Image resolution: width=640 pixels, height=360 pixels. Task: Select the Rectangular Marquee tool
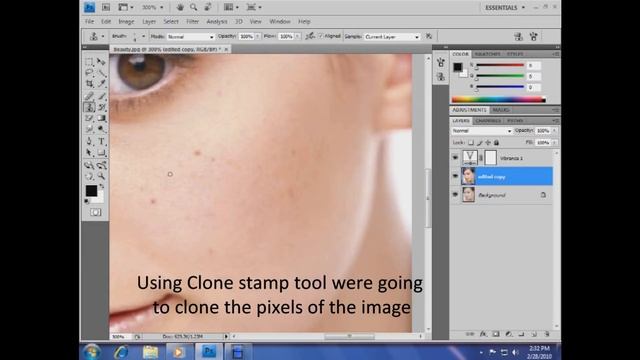pos(89,62)
